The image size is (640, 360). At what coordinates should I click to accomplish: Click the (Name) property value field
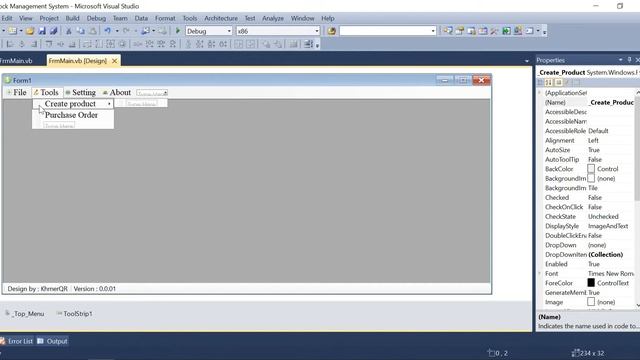tap(610, 102)
